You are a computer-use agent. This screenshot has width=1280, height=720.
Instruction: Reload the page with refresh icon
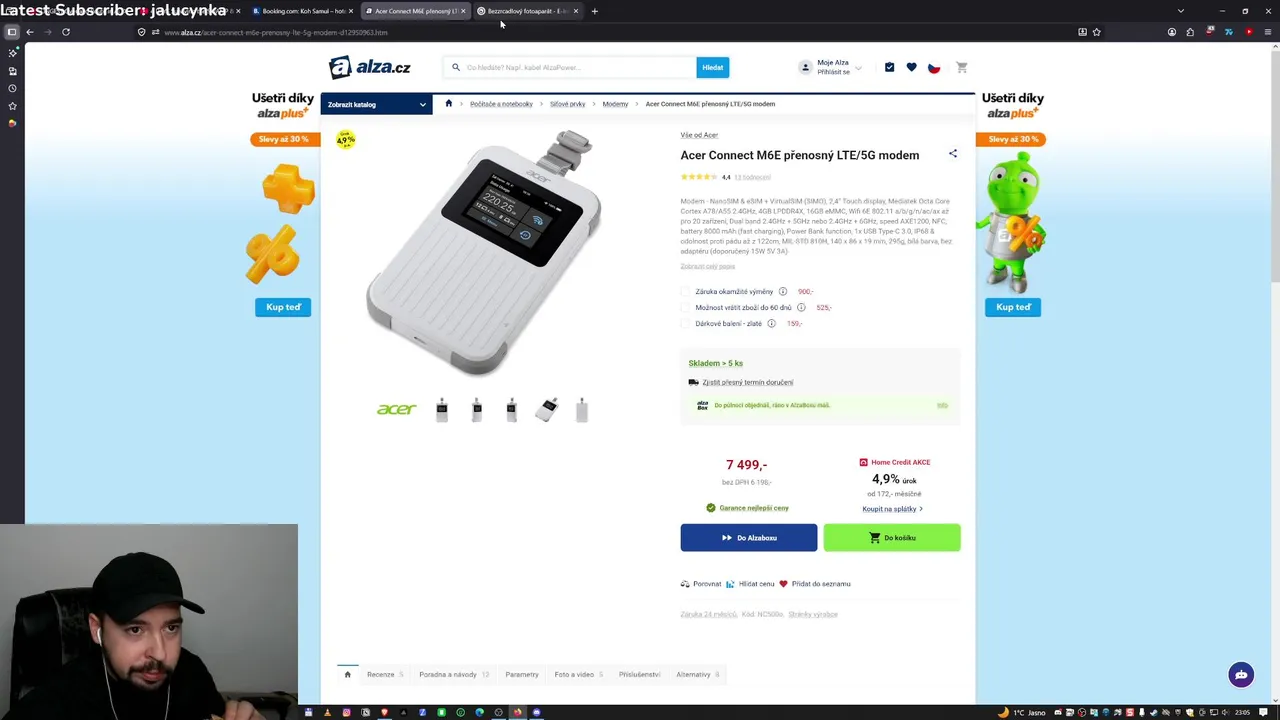pos(66,32)
